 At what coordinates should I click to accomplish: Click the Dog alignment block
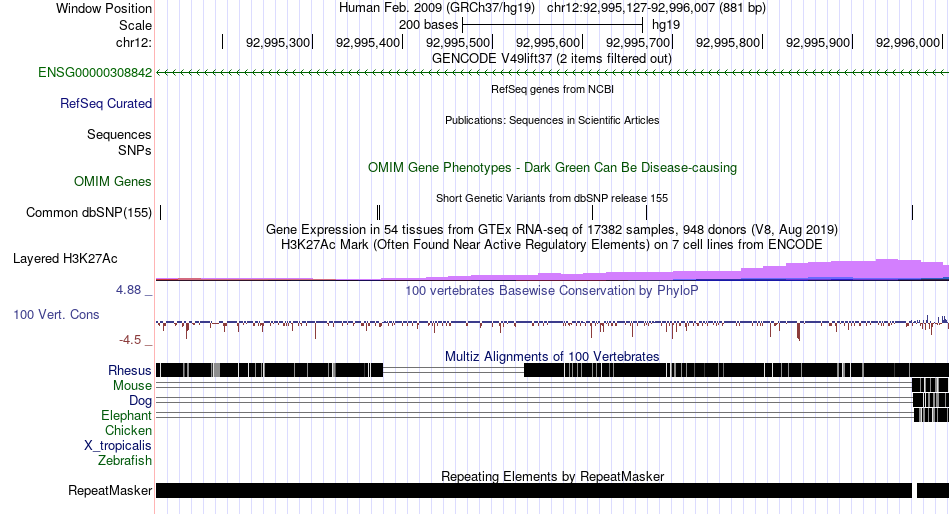click(931, 400)
